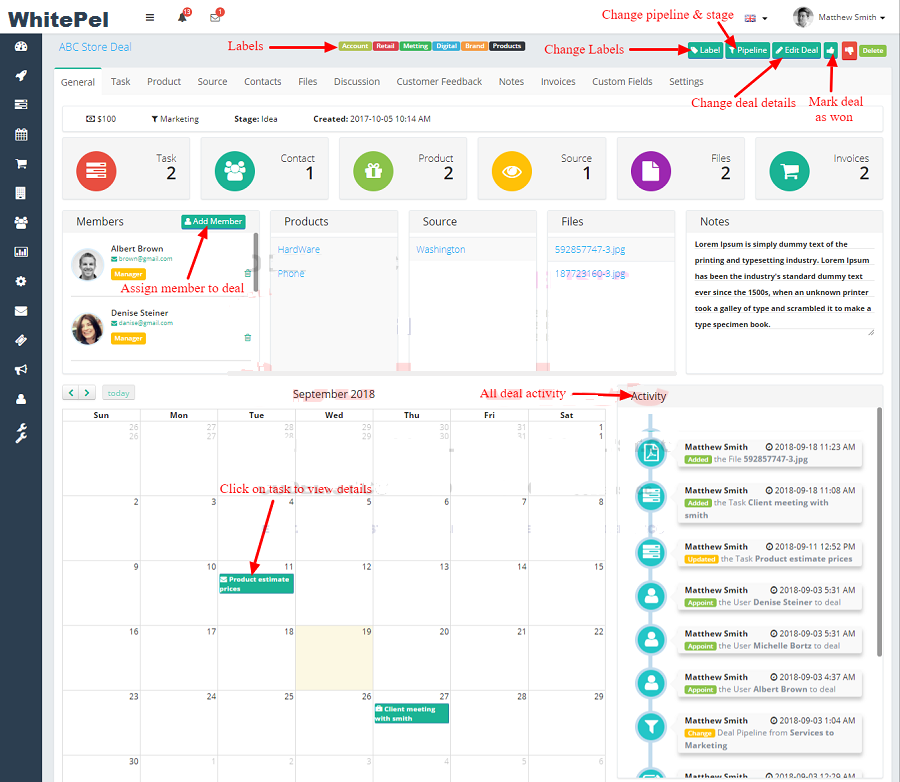Open the Custom Fields tab
This screenshot has width=900, height=782.
tap(622, 82)
